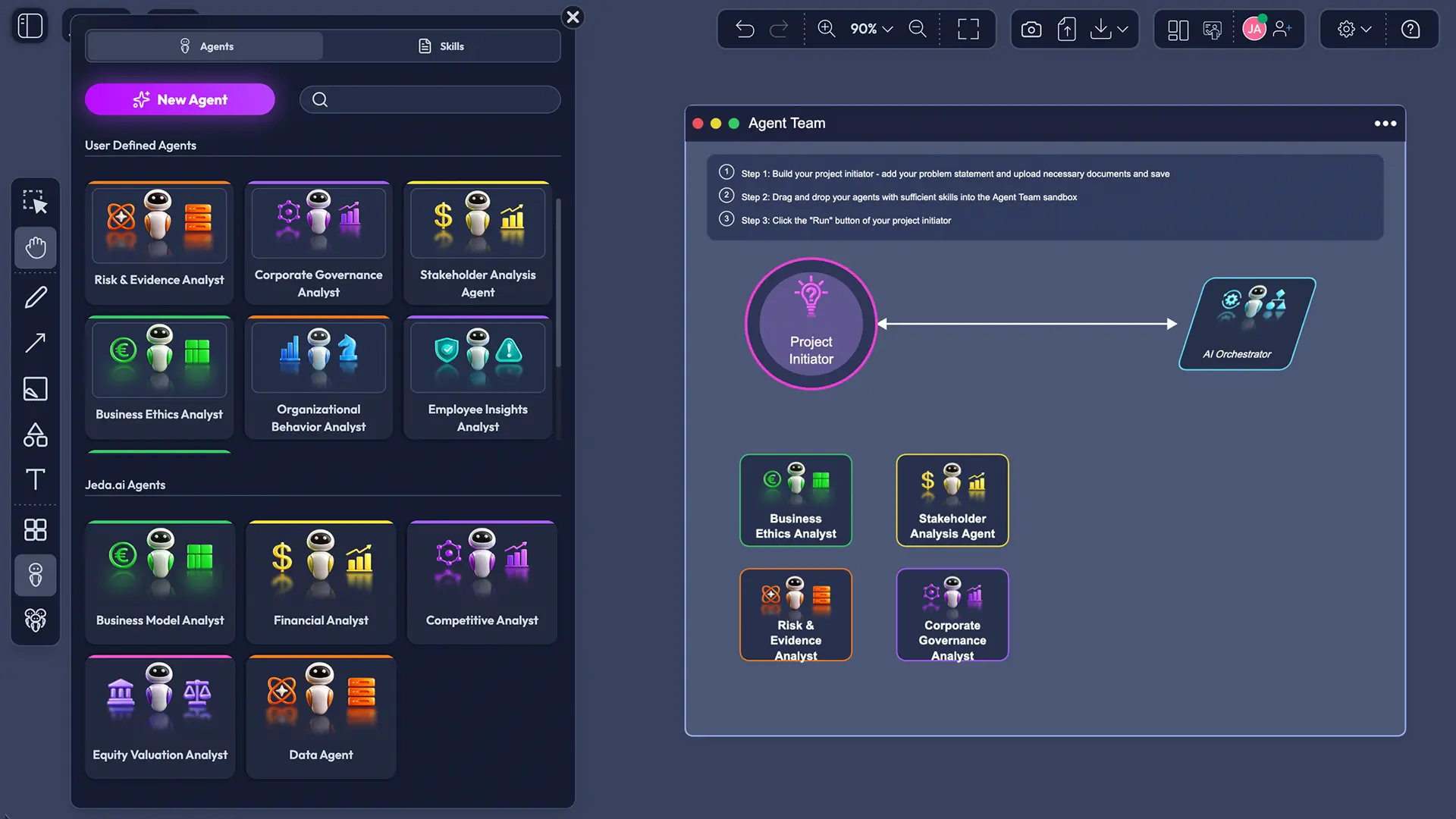The image size is (1456, 819).
Task: Select the sticky note tool
Action: 35,389
